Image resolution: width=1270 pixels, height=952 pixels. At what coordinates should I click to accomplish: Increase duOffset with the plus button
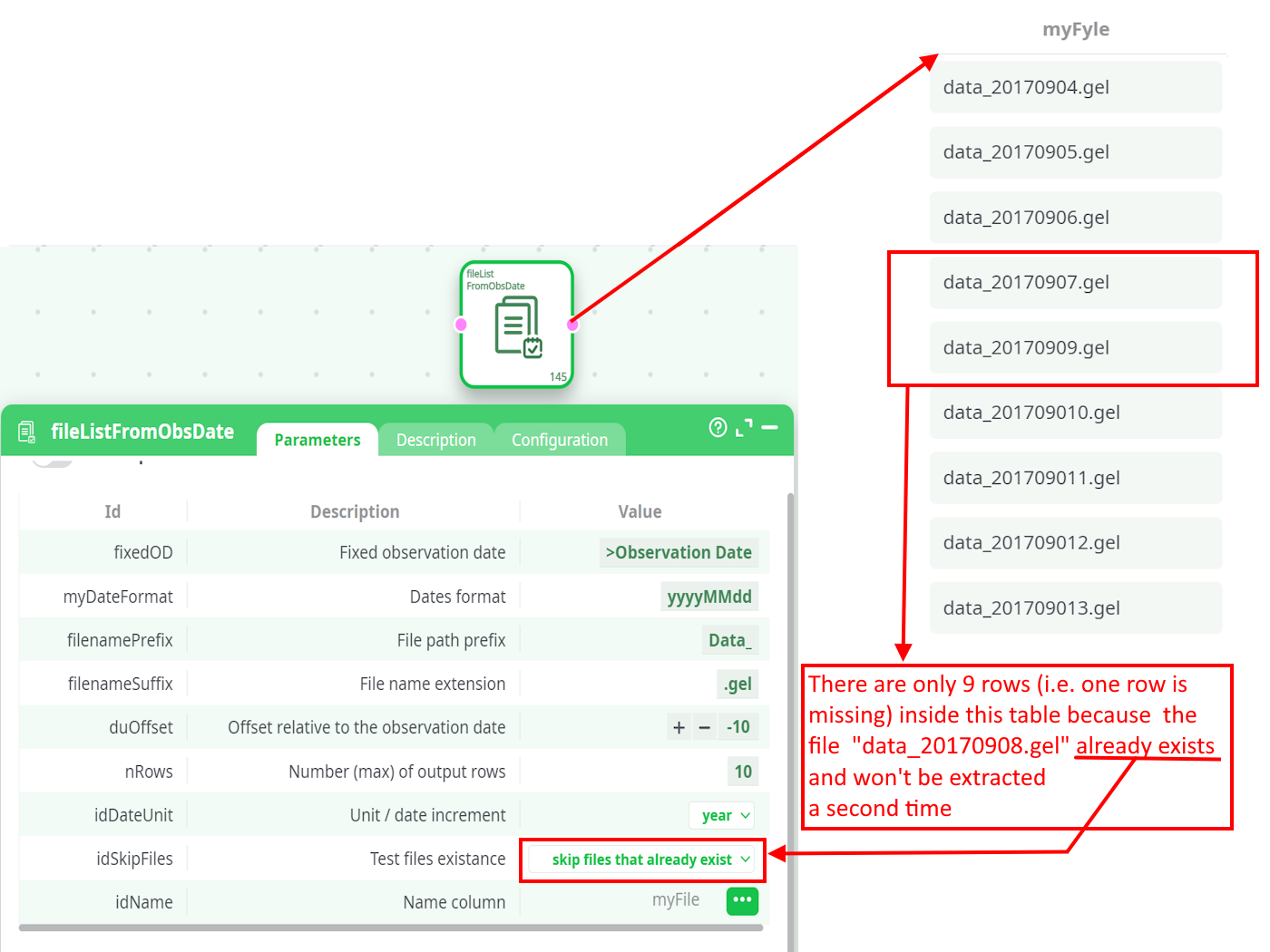pos(679,727)
